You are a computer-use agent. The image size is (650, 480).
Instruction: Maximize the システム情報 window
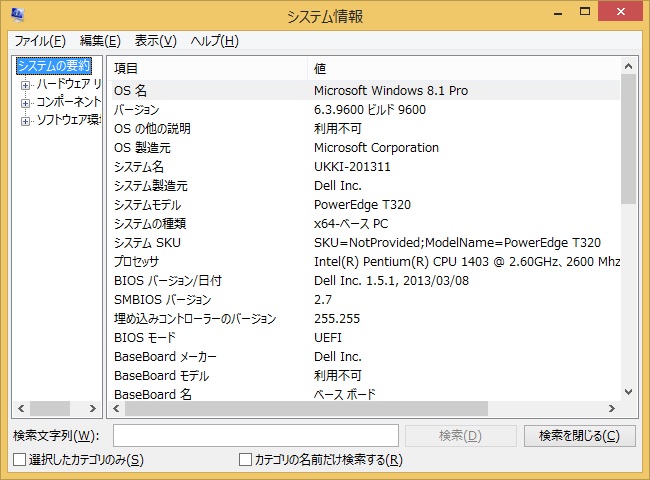585,12
